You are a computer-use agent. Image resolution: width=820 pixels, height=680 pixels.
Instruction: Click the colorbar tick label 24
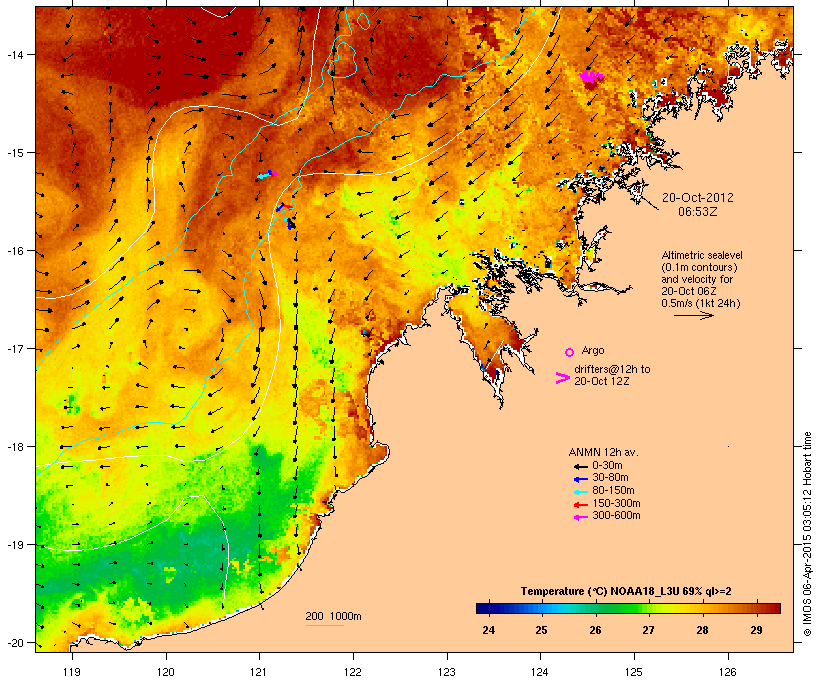488,630
